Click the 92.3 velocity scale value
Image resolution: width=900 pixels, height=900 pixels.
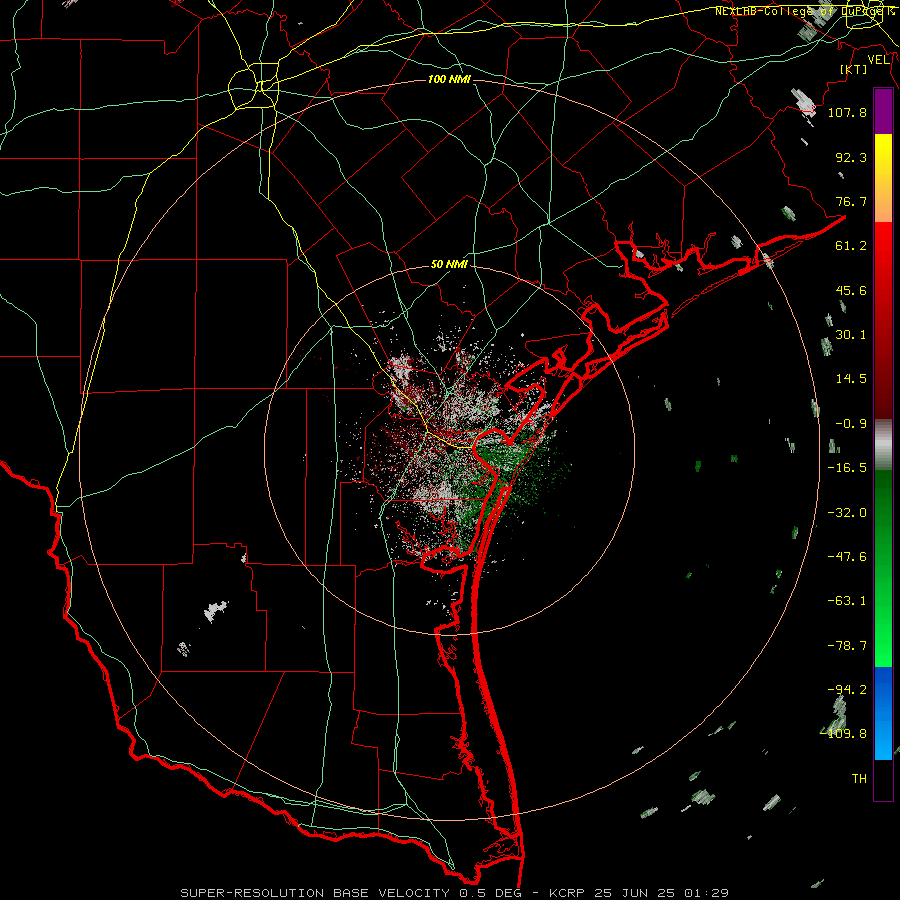(x=851, y=157)
